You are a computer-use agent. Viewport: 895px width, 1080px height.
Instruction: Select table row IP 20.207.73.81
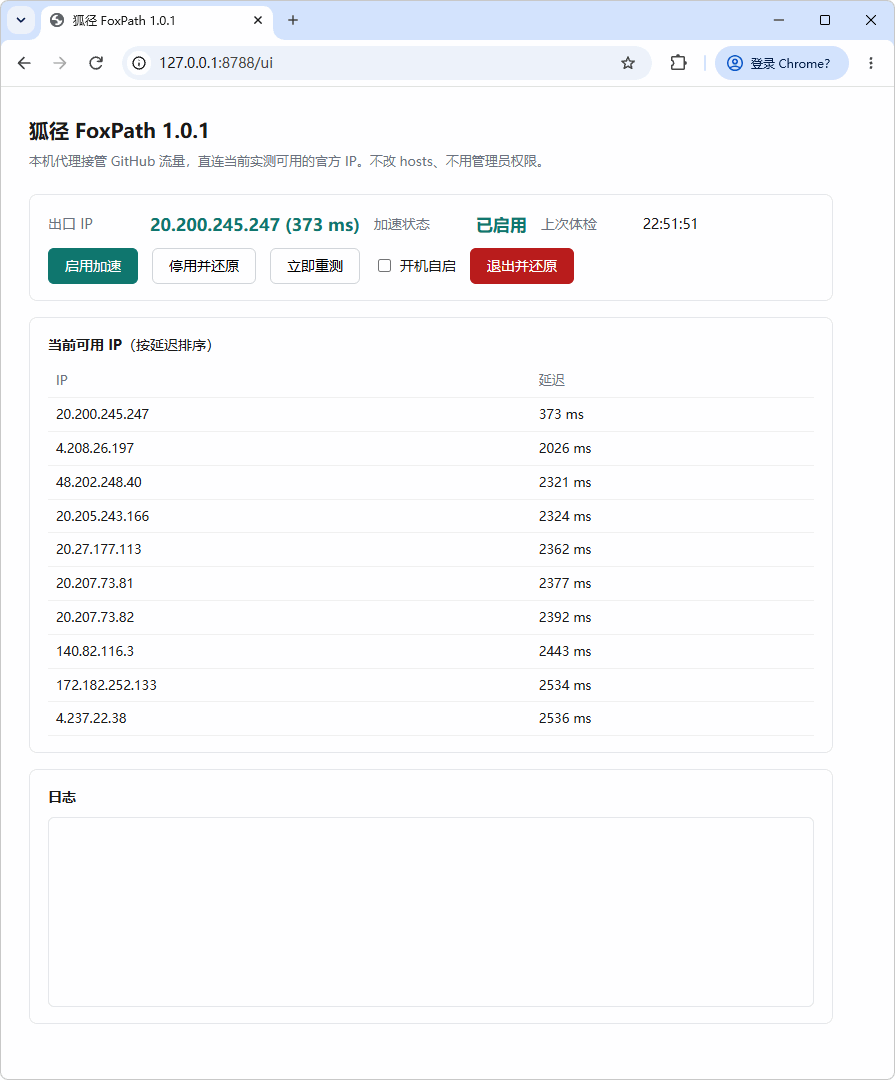(431, 583)
